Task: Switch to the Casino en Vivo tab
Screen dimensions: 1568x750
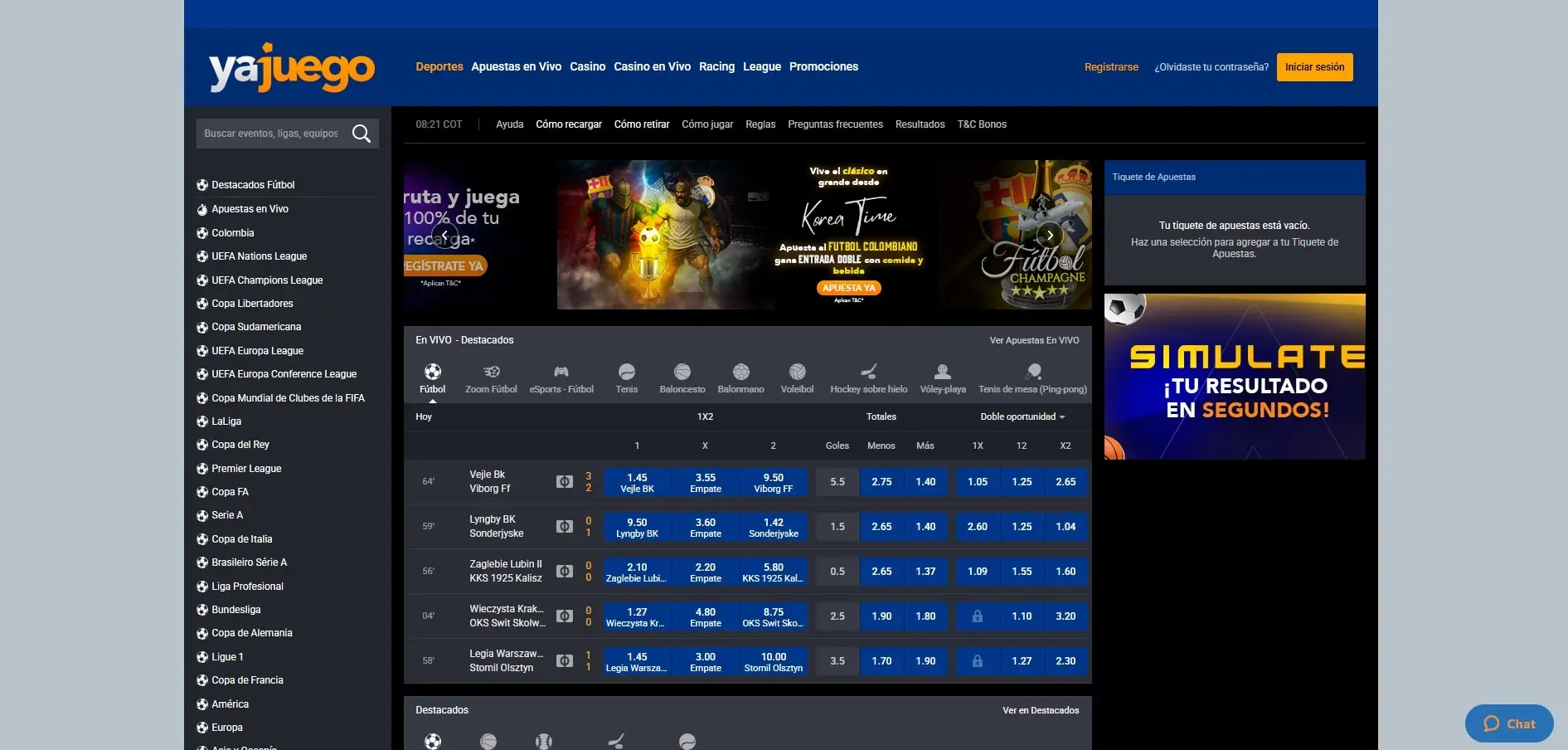Action: click(x=652, y=66)
